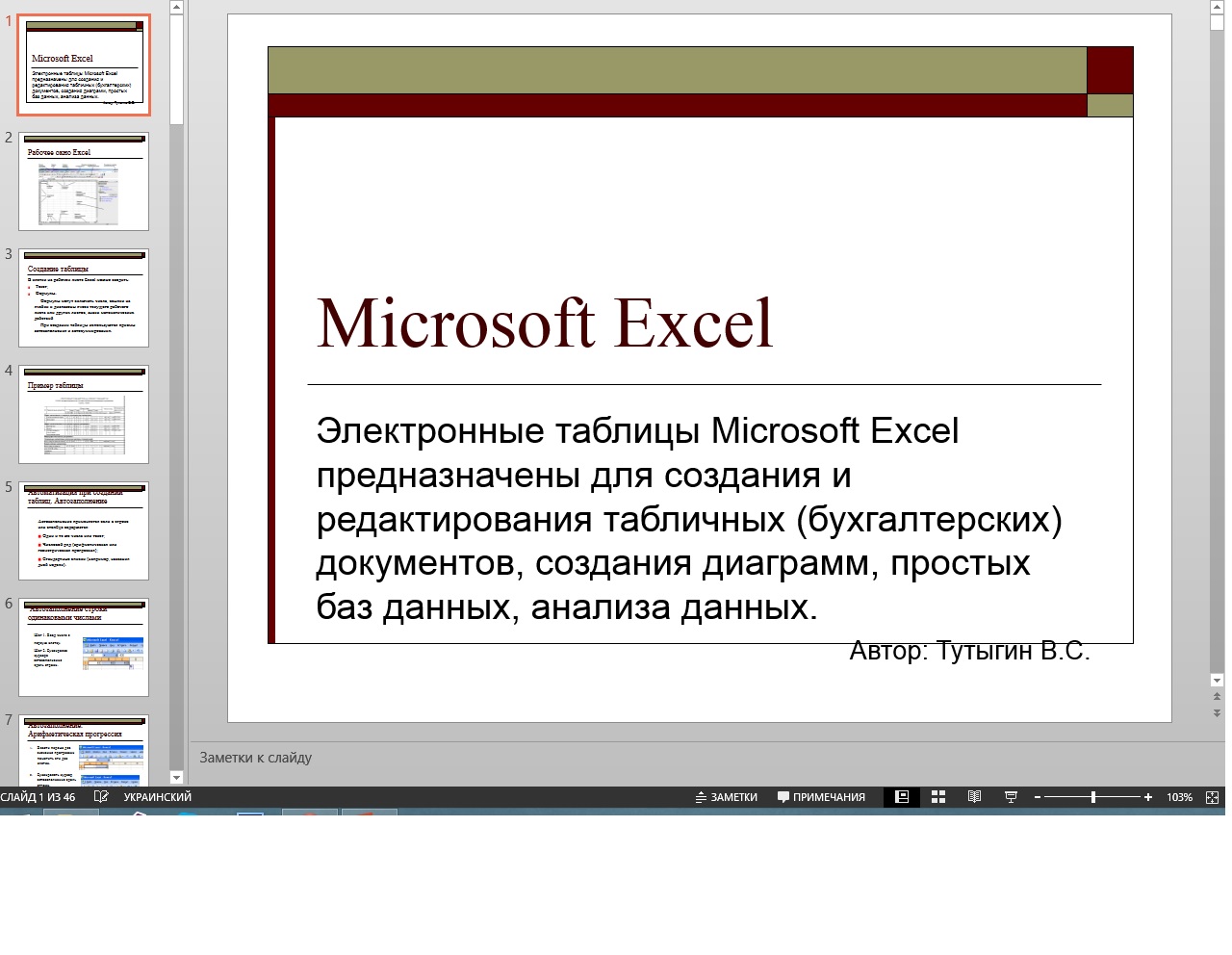Fit slide to current window

point(1212,797)
